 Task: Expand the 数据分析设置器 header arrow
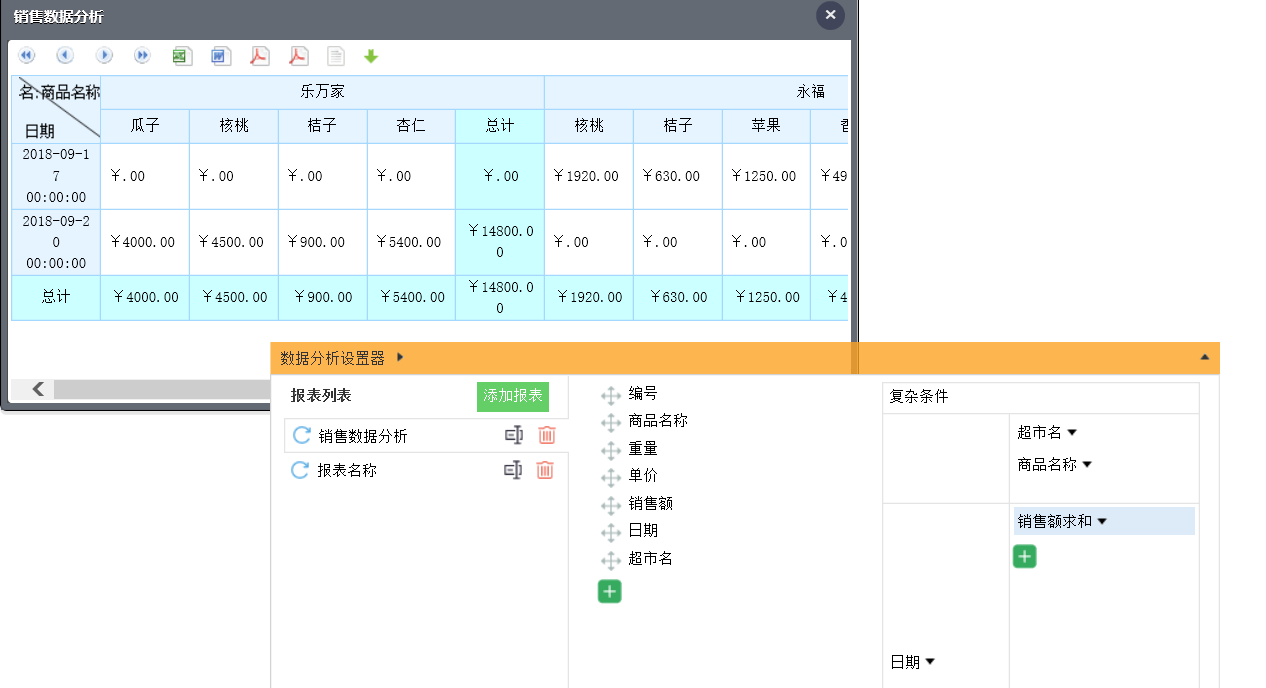click(x=400, y=357)
